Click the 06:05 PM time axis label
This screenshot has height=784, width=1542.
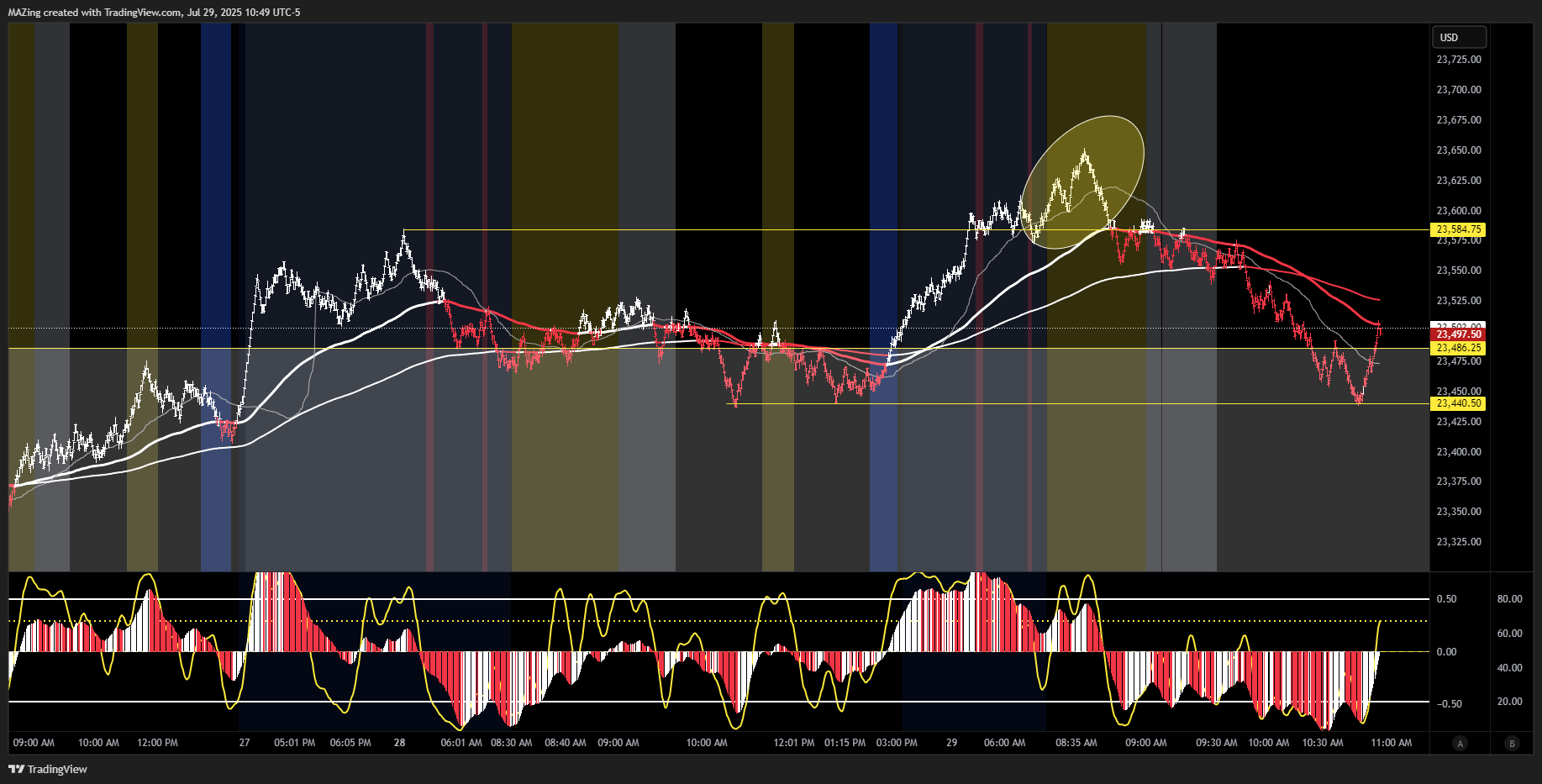[350, 743]
